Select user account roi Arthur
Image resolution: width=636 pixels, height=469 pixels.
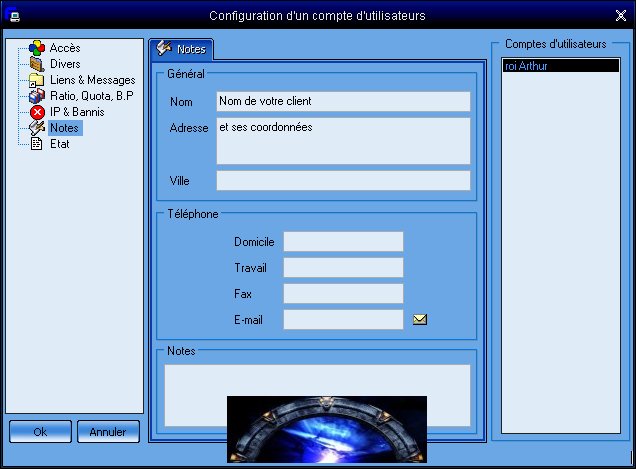(x=561, y=66)
